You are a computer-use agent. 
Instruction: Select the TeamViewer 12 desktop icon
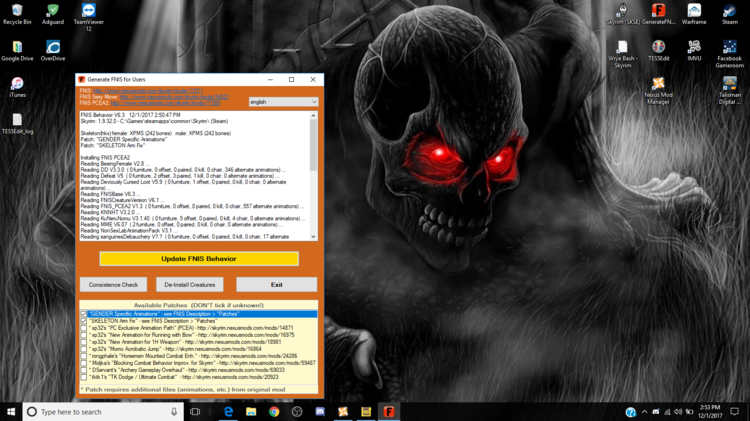pos(88,17)
